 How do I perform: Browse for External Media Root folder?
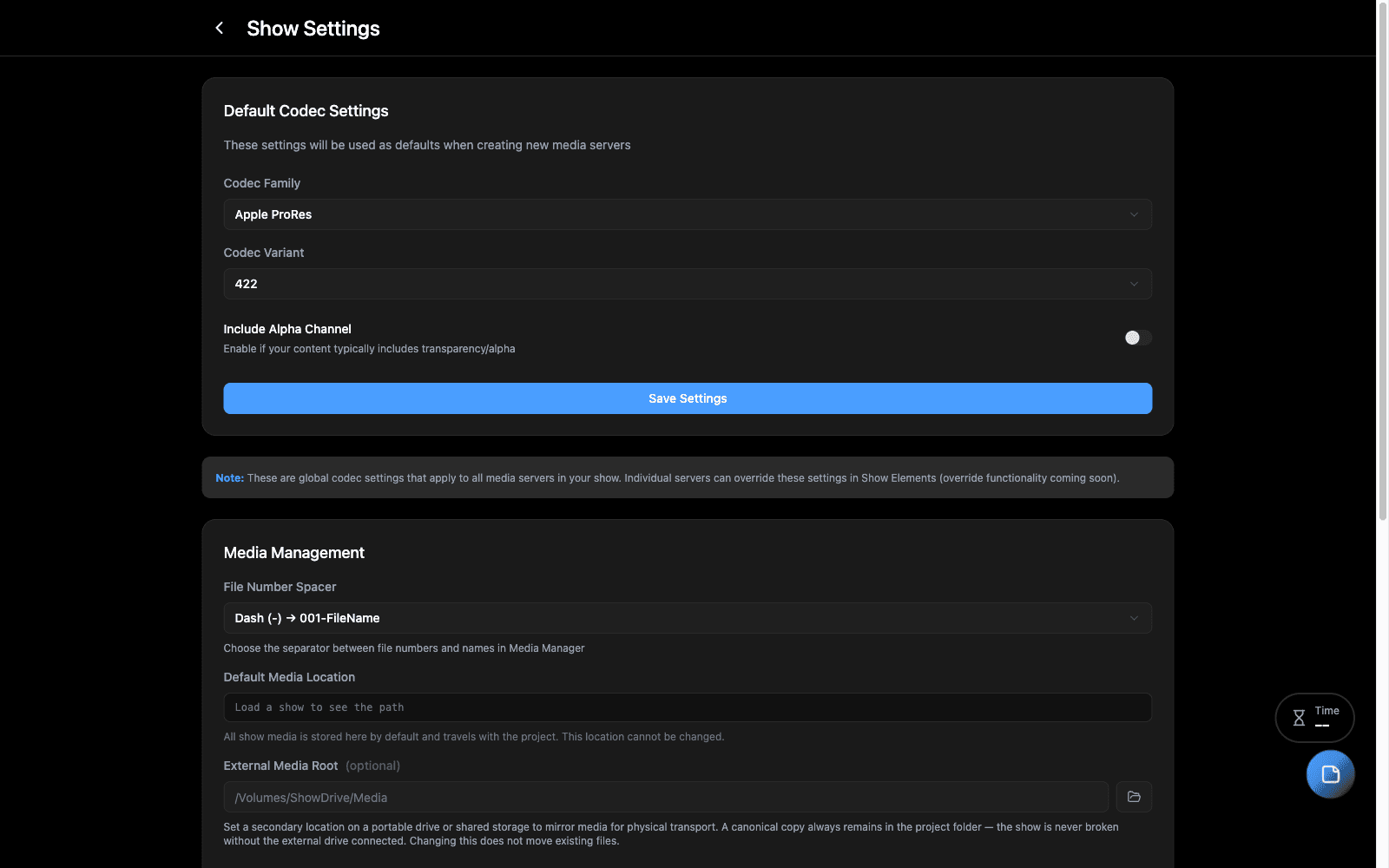1134,797
